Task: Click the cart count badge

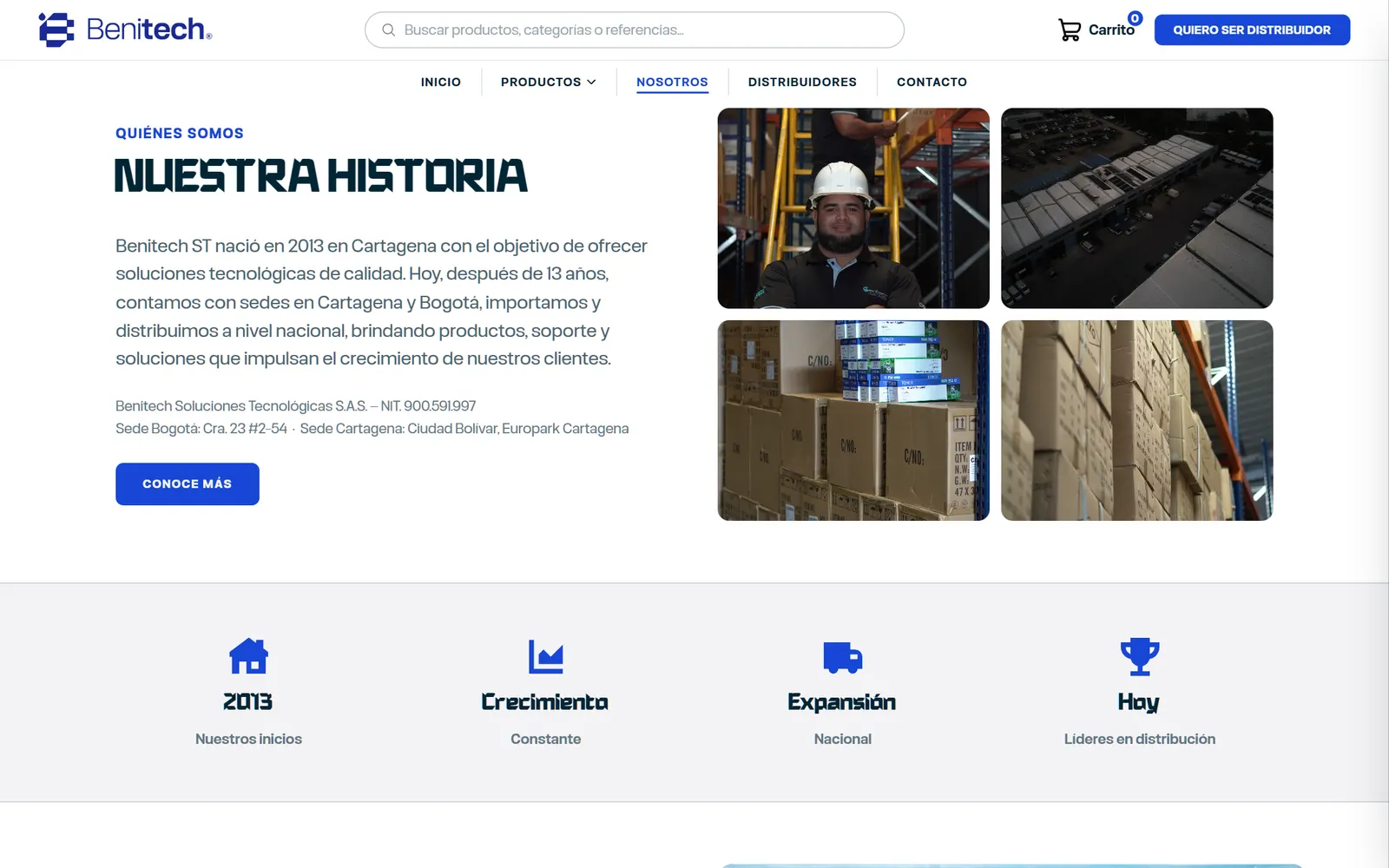Action: pos(1135,18)
